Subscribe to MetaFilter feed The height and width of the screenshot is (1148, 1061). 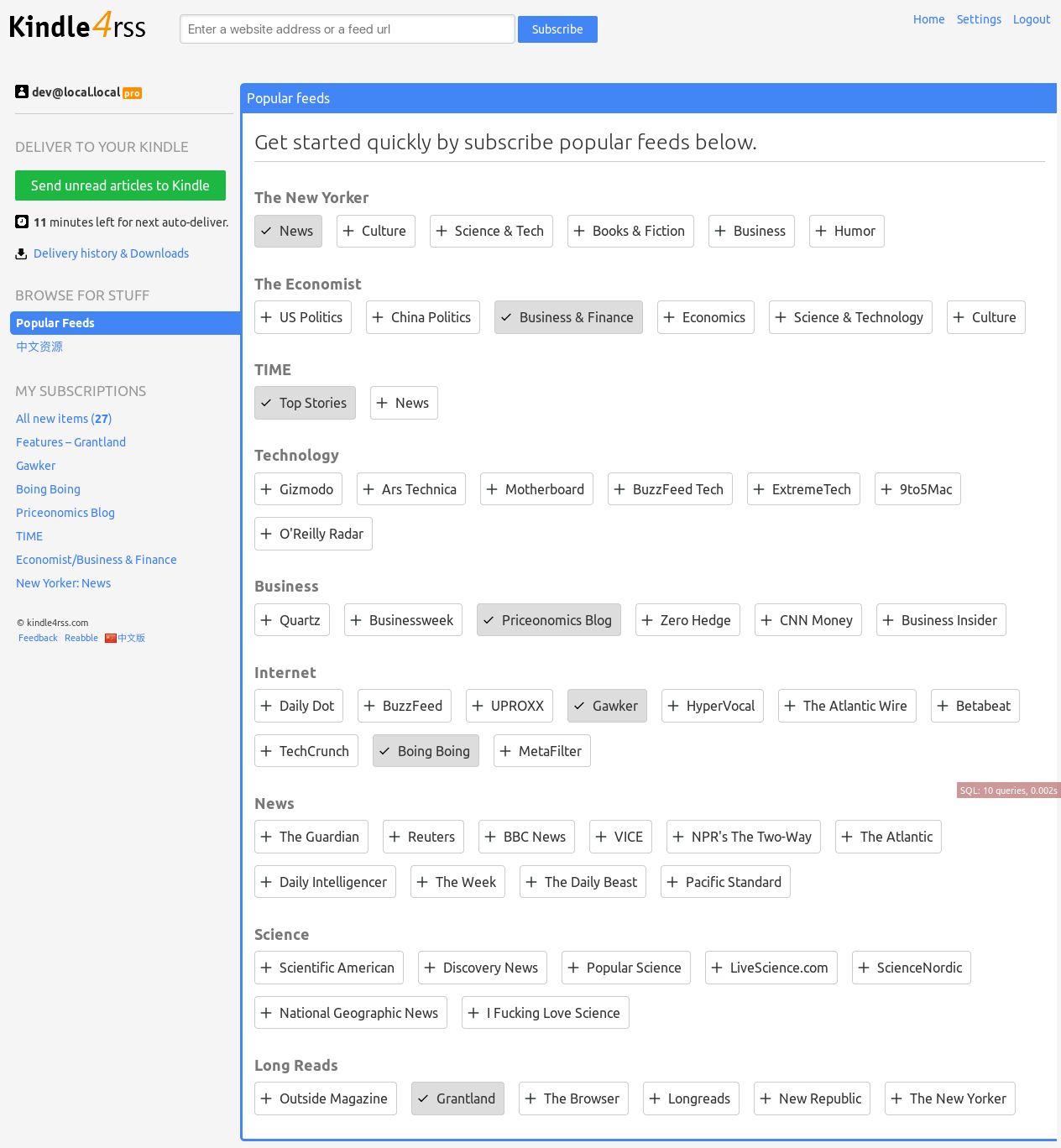(542, 751)
